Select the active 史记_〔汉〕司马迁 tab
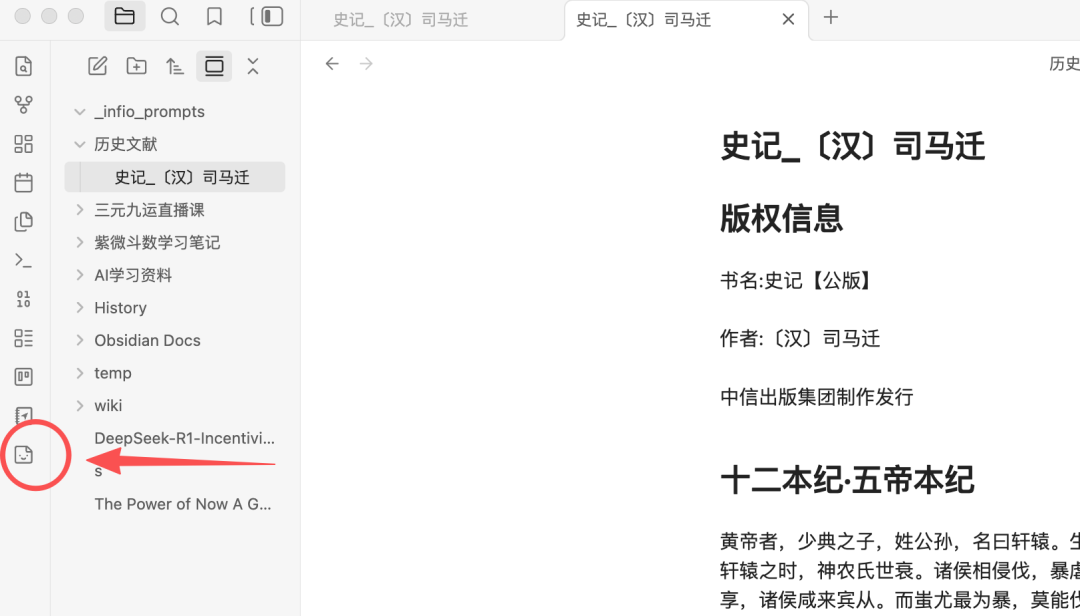 coord(643,20)
